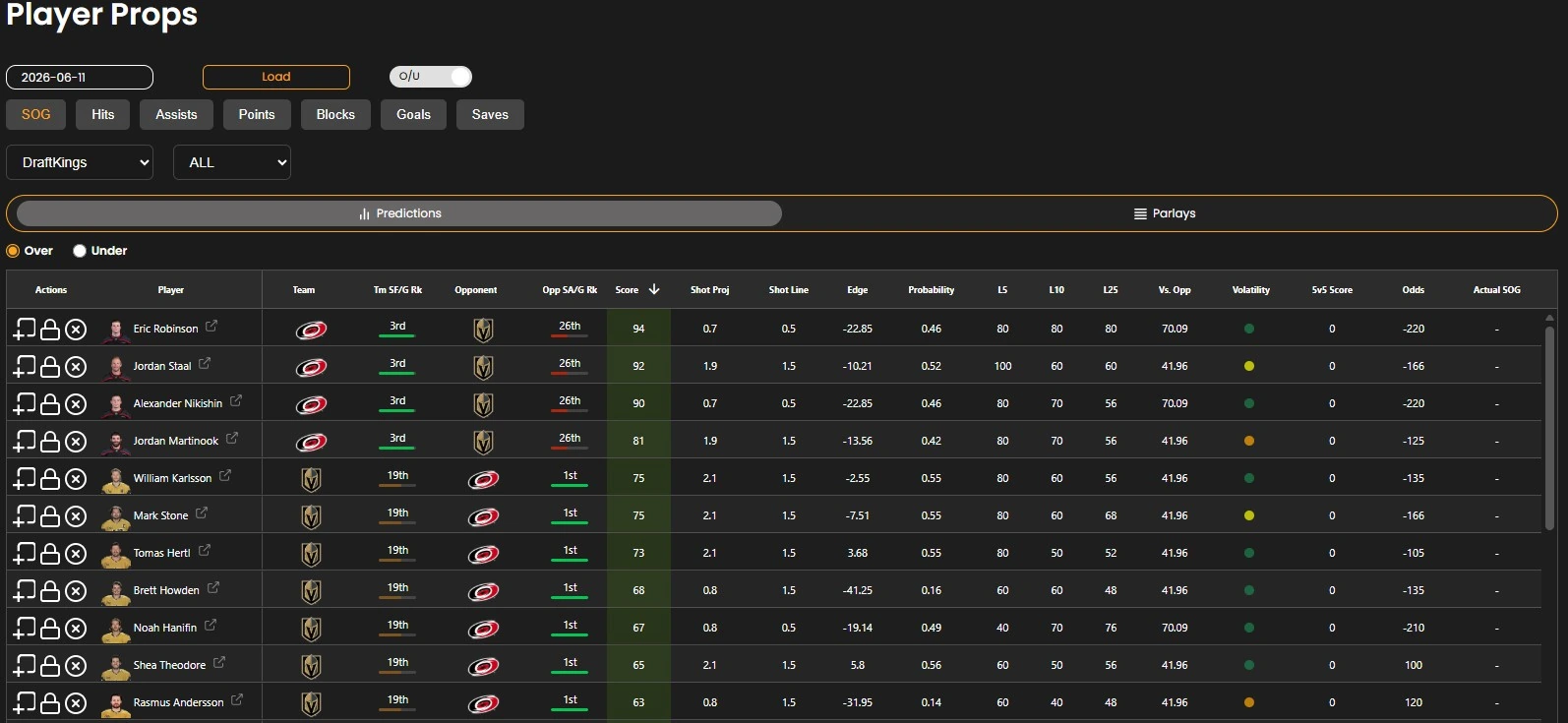This screenshot has width=1568, height=723.
Task: Lock Jordan Martinook's row
Action: pyautogui.click(x=50, y=441)
